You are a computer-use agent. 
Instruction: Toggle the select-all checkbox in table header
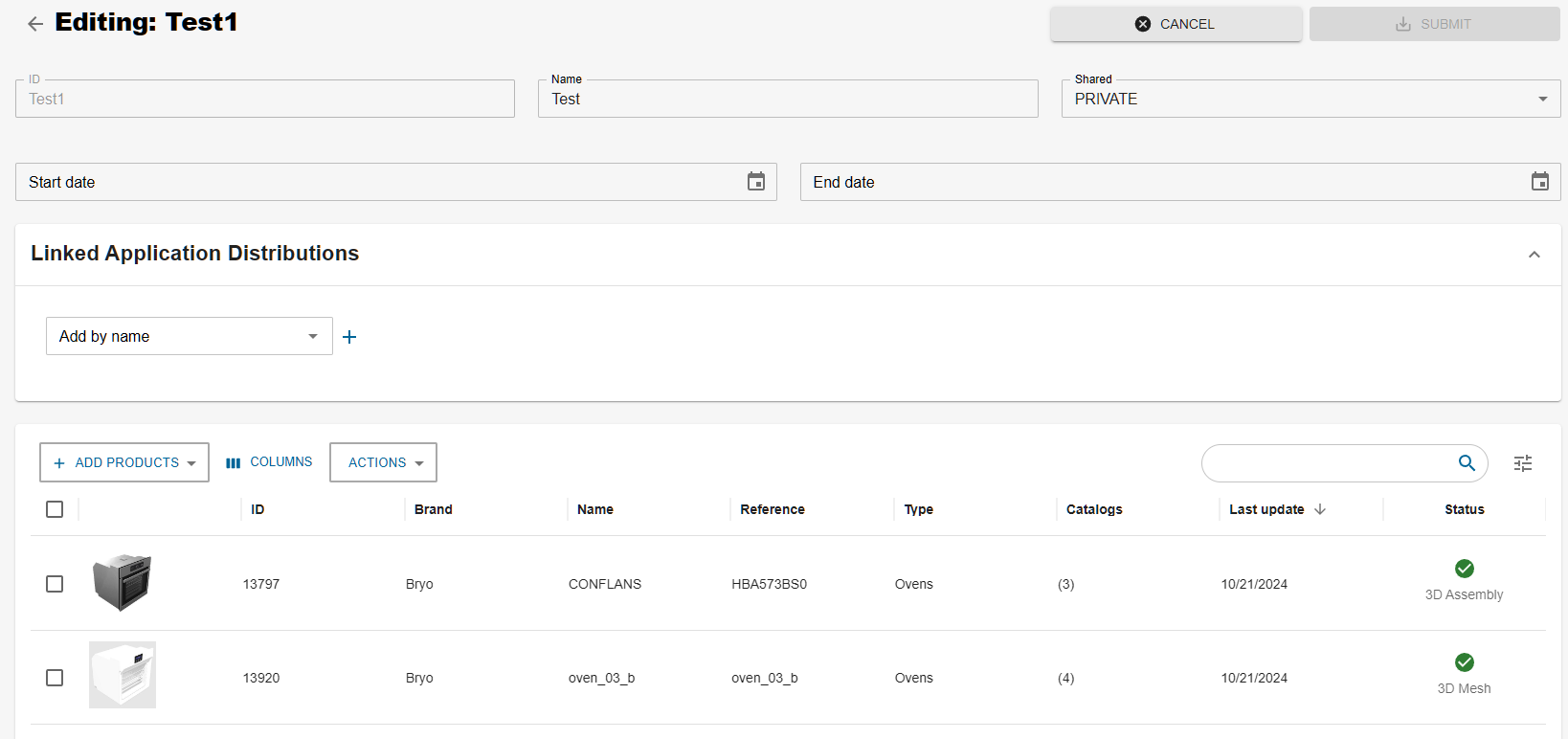tap(55, 509)
